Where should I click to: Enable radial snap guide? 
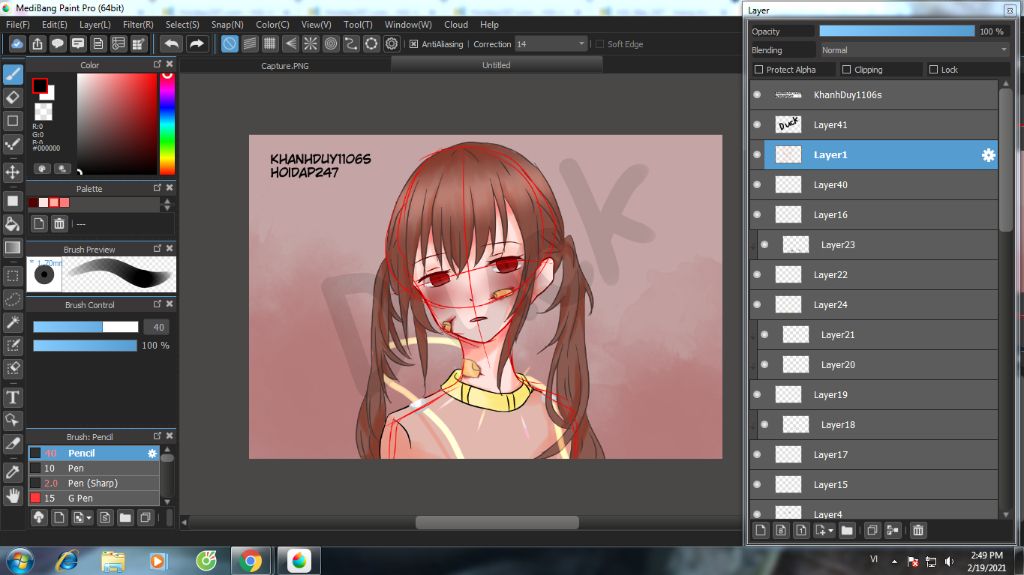(x=311, y=44)
